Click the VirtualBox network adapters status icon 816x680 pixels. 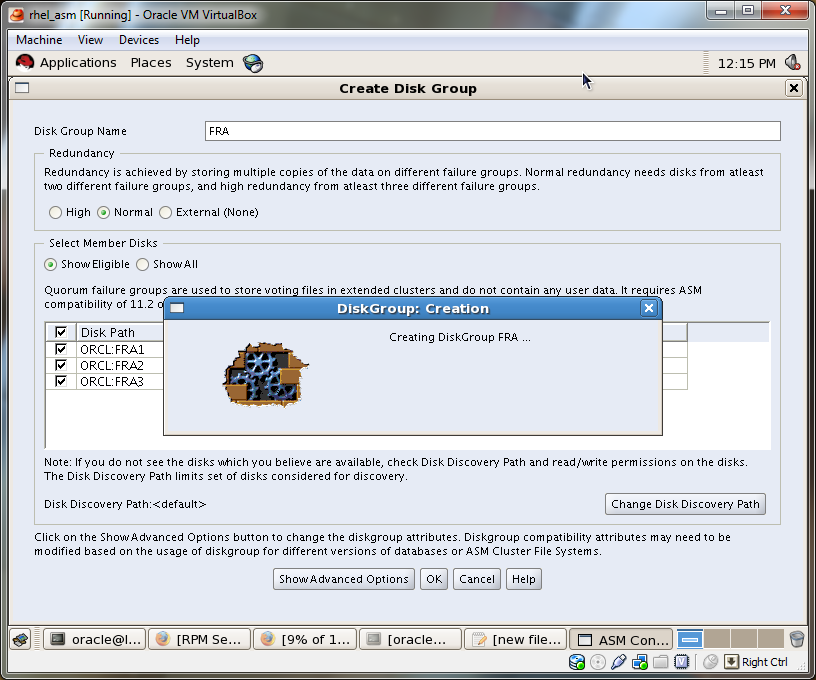640,662
